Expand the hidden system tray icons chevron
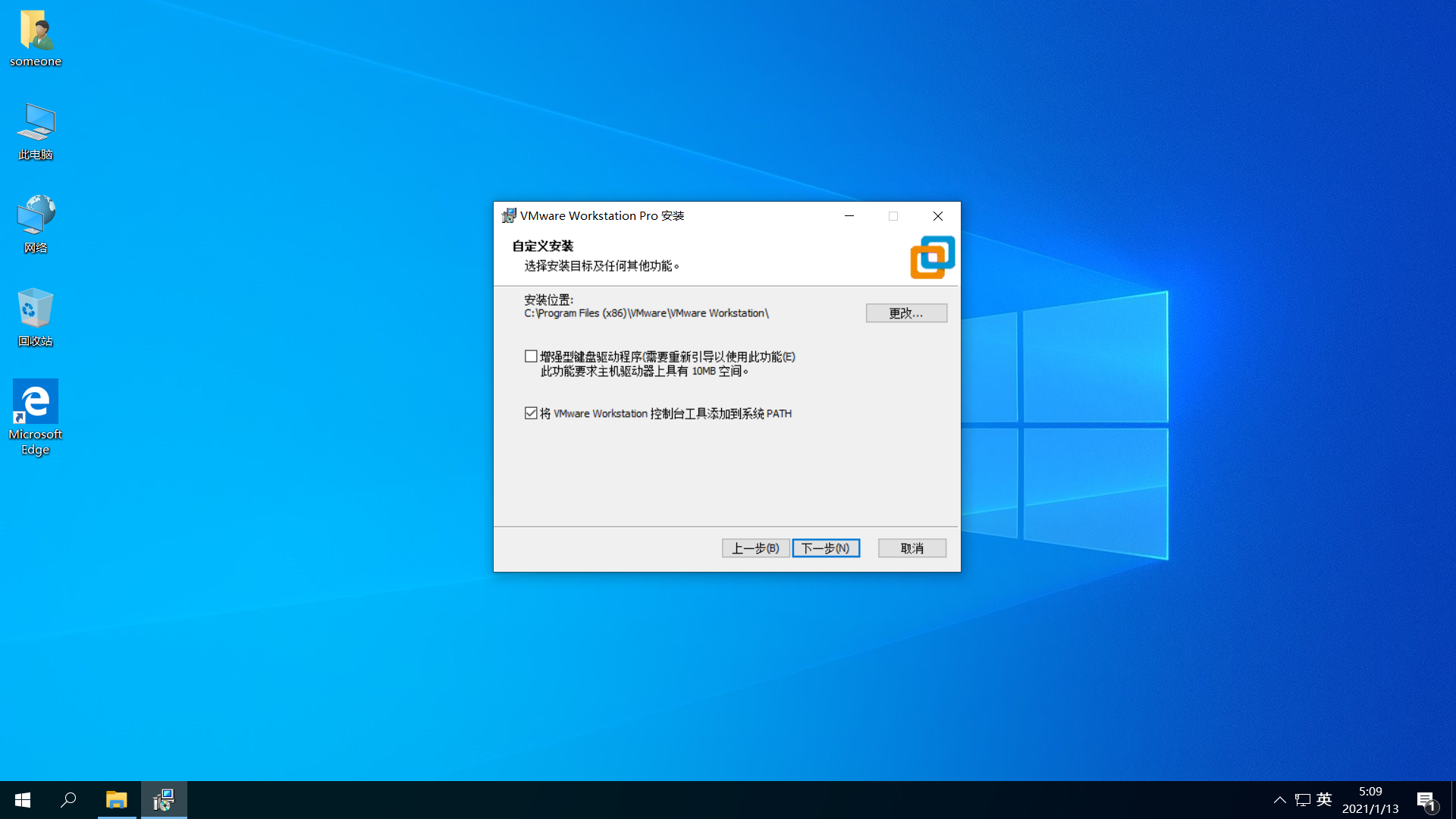Screen dimensions: 1456x819 pos(1280,800)
